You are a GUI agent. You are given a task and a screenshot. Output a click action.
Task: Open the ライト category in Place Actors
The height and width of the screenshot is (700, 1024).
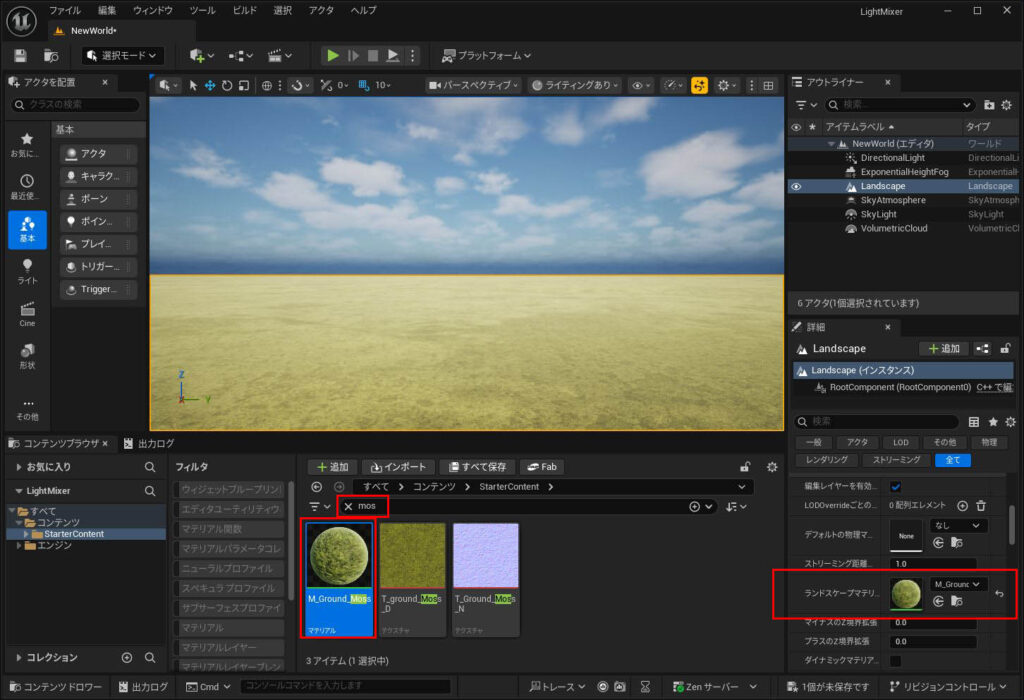27,271
